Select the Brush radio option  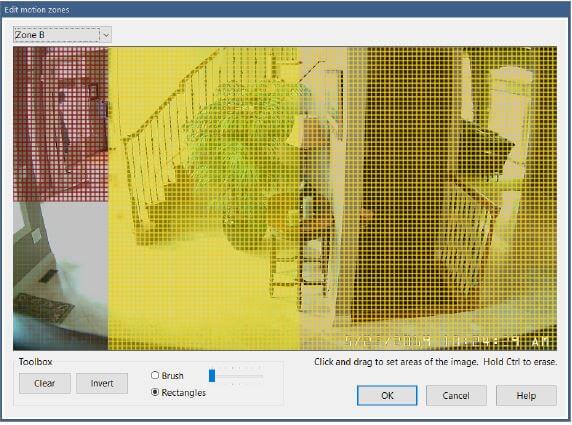[155, 375]
